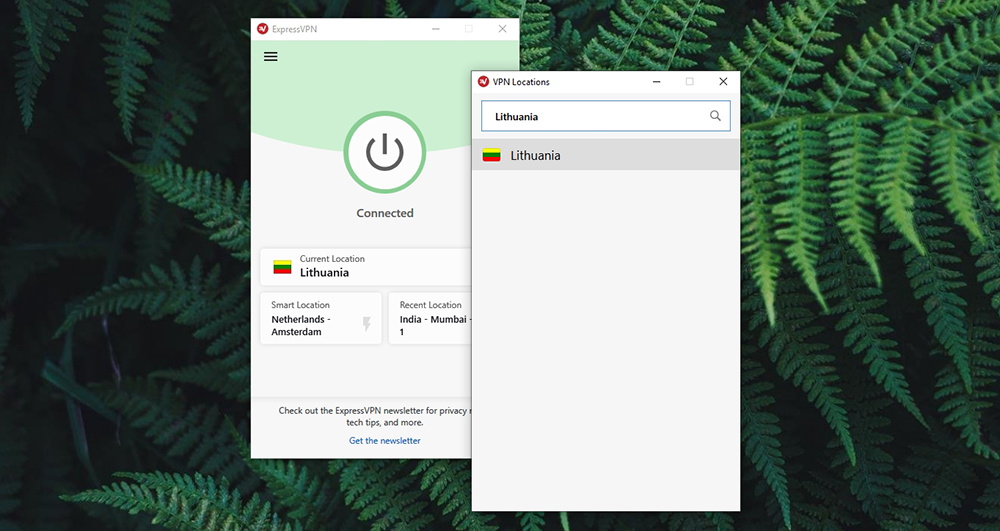Open the ExpressVPN hamburger menu

click(270, 57)
